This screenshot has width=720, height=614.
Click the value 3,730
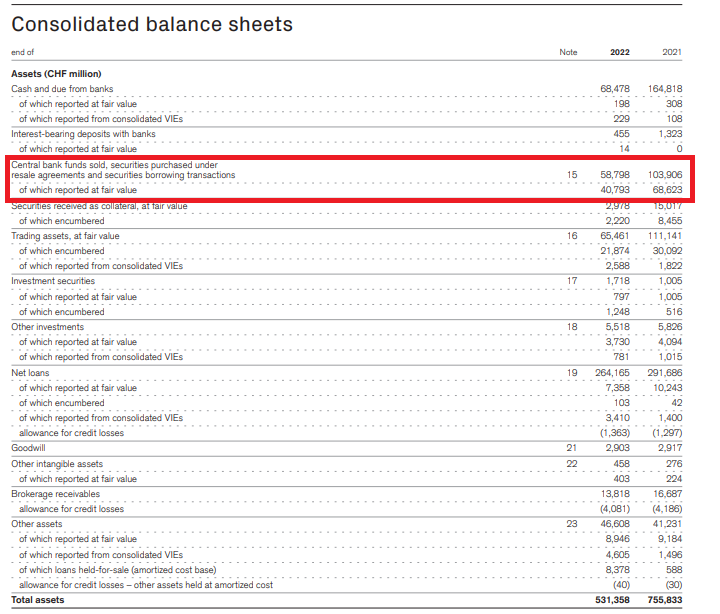[x=618, y=342]
